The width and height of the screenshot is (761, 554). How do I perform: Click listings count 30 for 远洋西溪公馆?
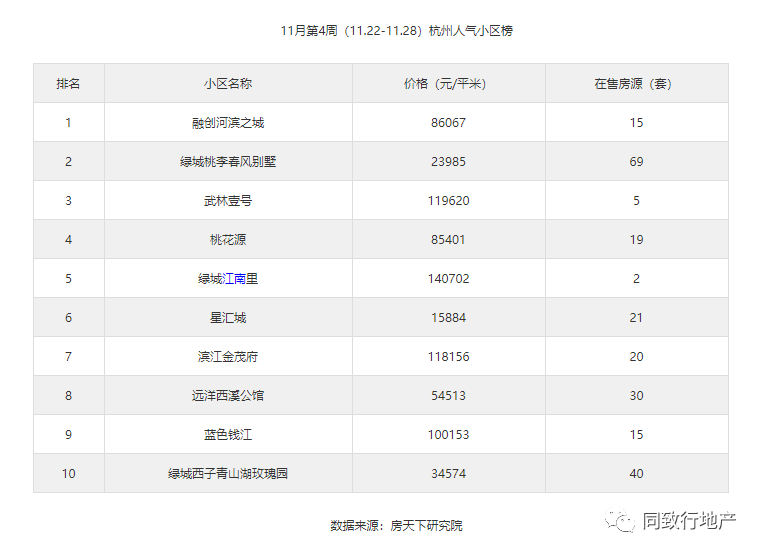[636, 395]
